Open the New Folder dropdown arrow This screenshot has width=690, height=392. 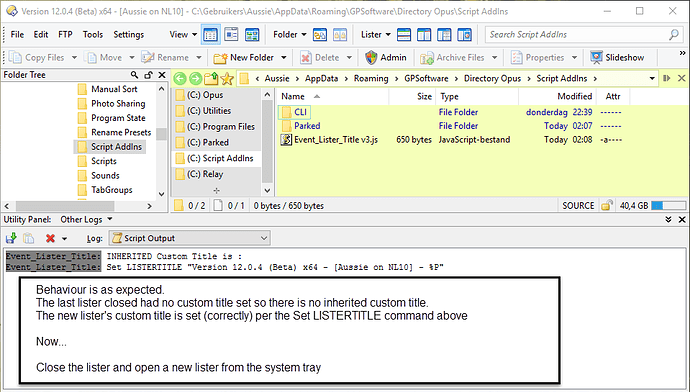(283, 58)
